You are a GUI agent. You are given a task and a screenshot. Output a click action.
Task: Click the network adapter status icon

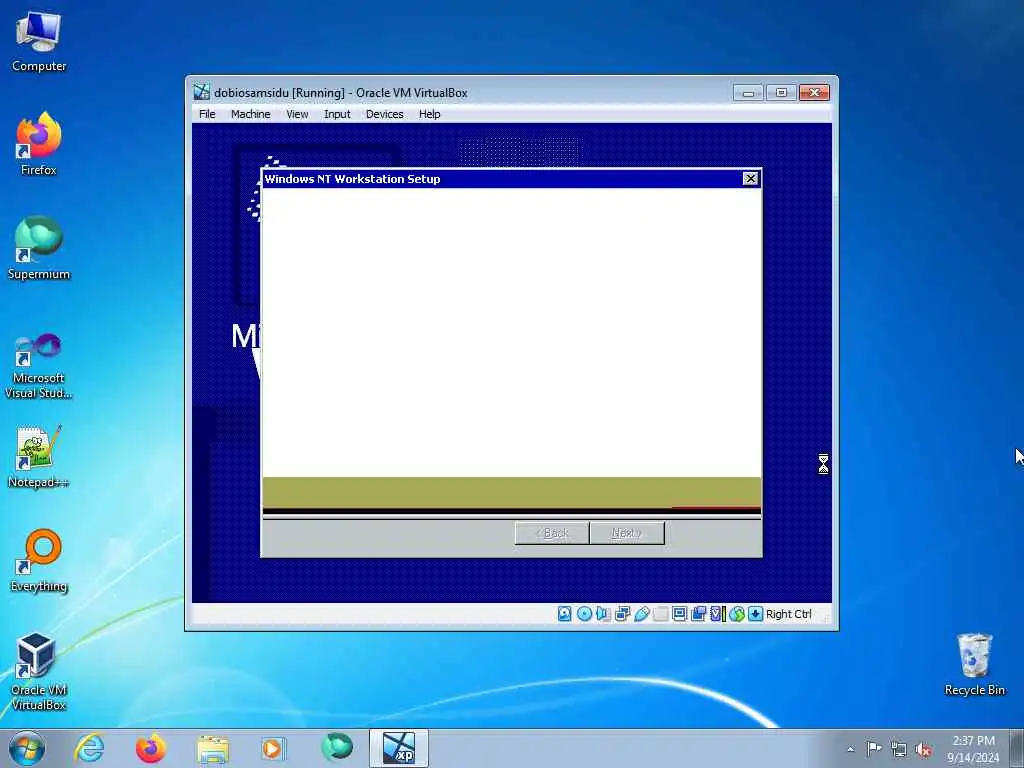click(x=622, y=614)
